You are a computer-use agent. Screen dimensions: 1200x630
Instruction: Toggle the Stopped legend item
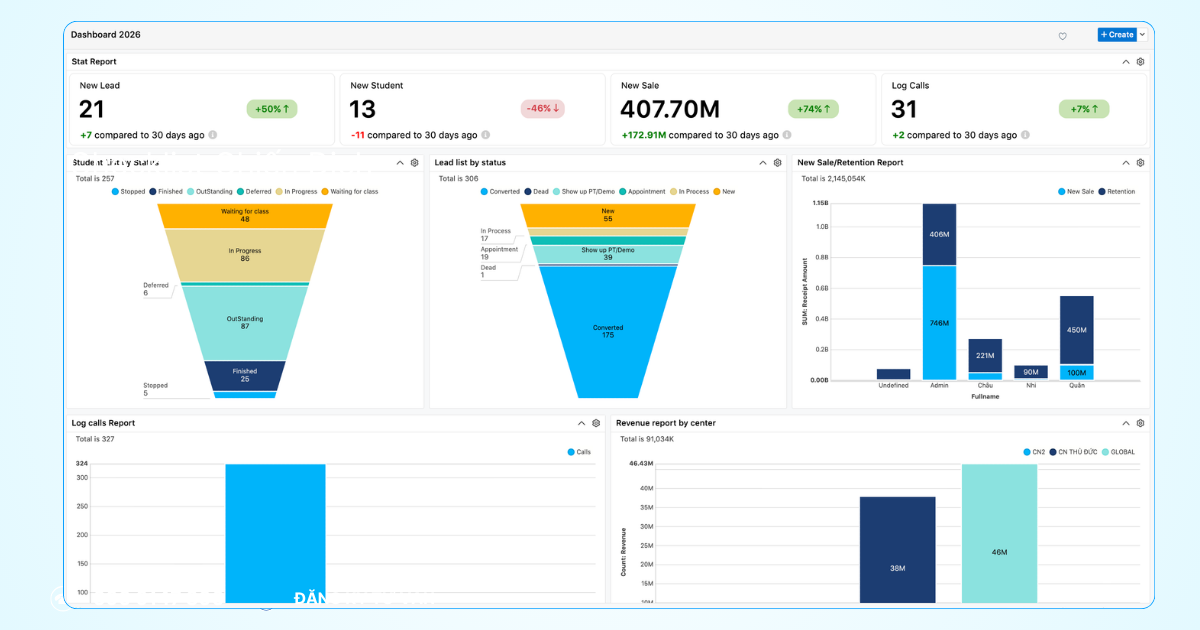point(129,191)
